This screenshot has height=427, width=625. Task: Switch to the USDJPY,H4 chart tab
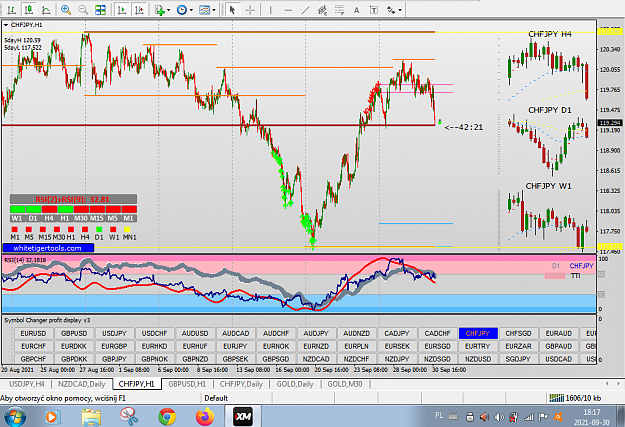tap(27, 384)
